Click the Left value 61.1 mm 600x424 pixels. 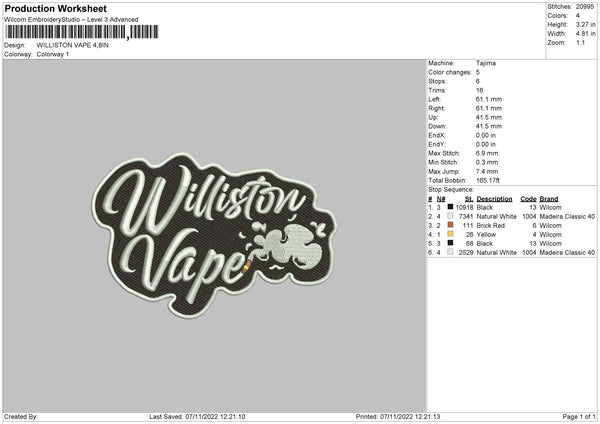tap(489, 99)
